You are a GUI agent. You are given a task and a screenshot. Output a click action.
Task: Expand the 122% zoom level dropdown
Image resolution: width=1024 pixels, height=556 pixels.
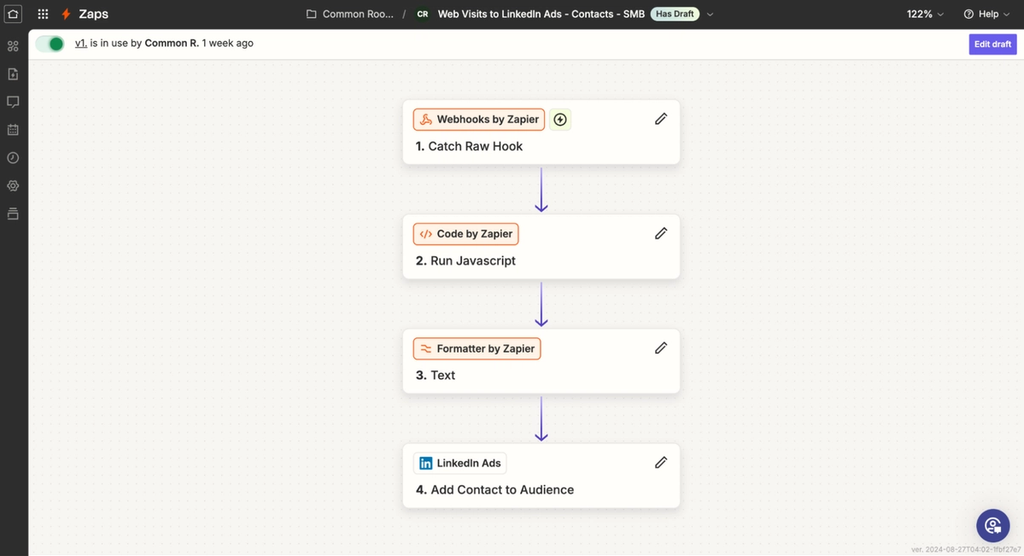pos(925,14)
